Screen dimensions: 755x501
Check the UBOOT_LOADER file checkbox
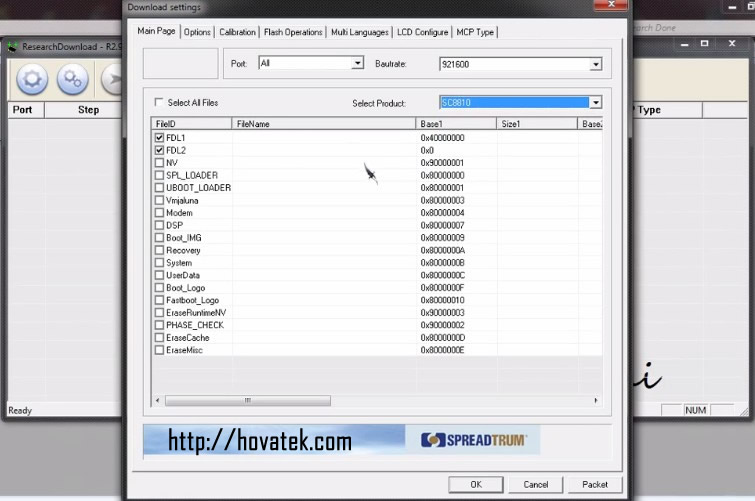(x=160, y=188)
